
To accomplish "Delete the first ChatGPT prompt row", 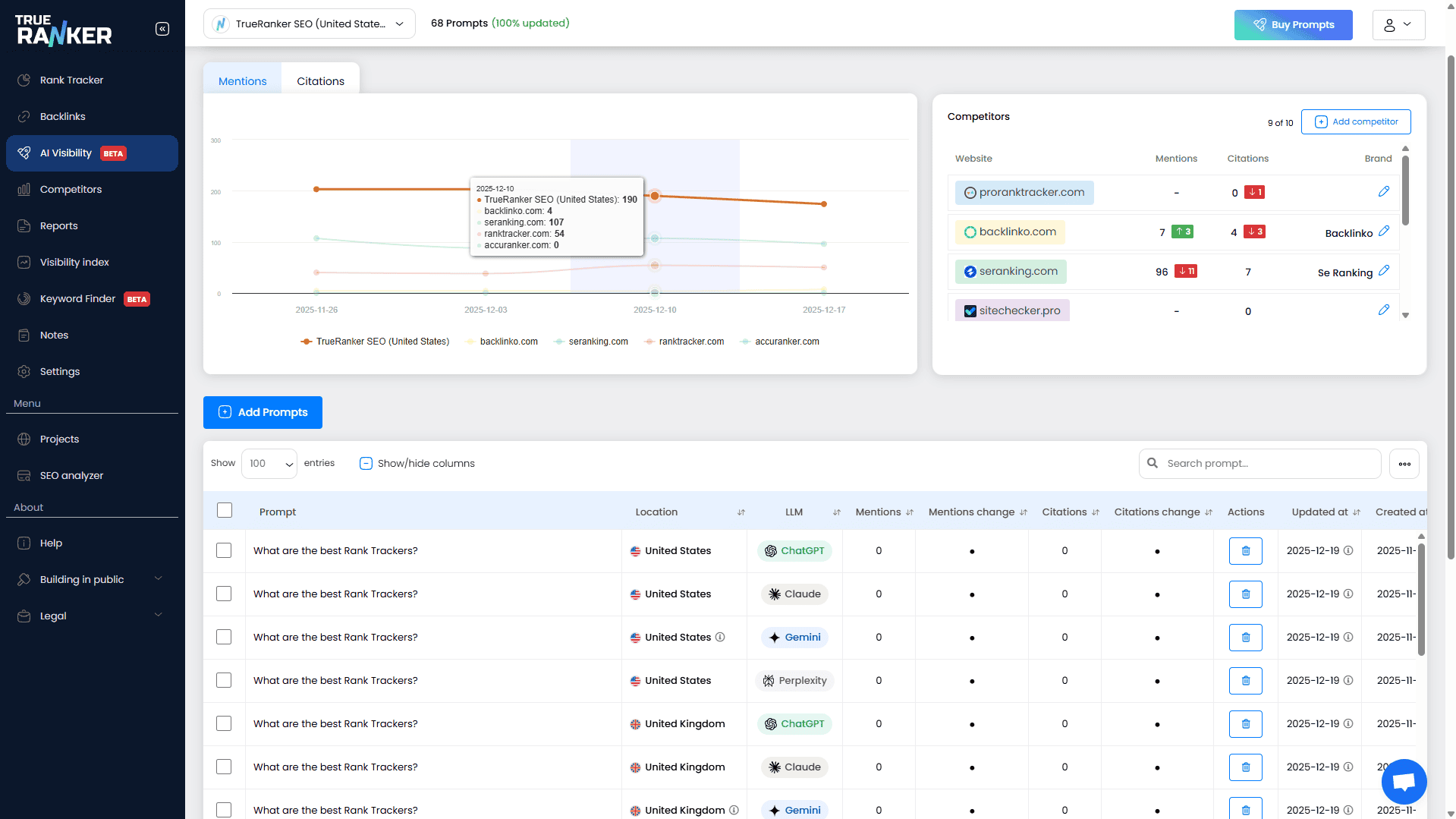I will [1245, 551].
